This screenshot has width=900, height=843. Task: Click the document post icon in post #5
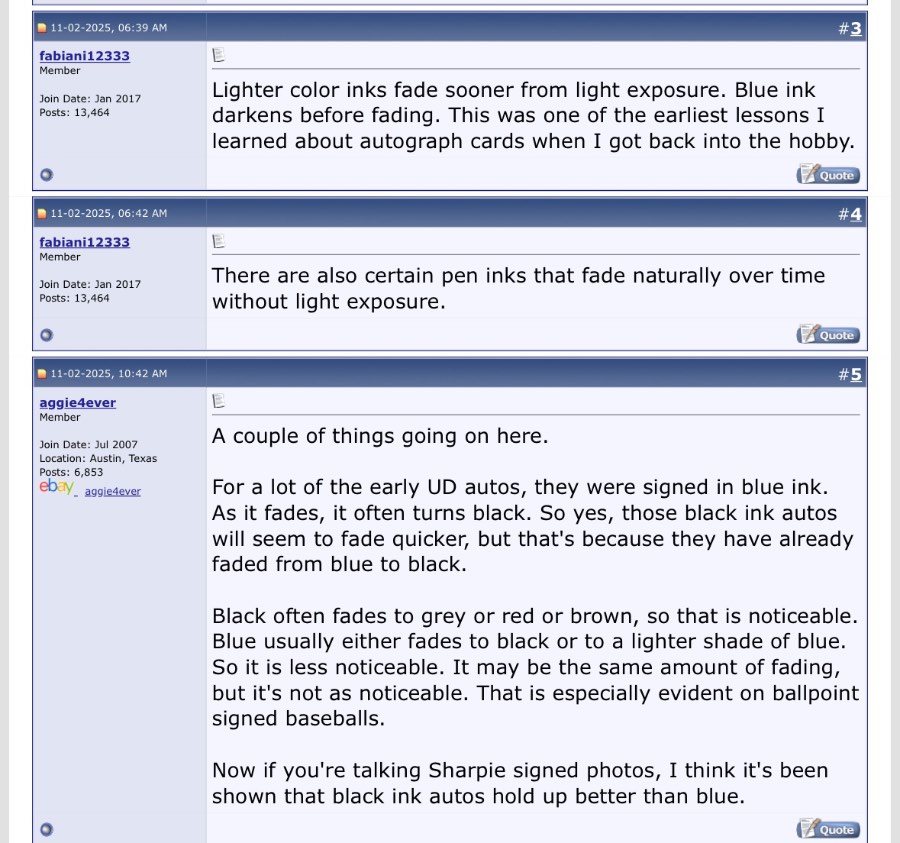click(x=219, y=401)
